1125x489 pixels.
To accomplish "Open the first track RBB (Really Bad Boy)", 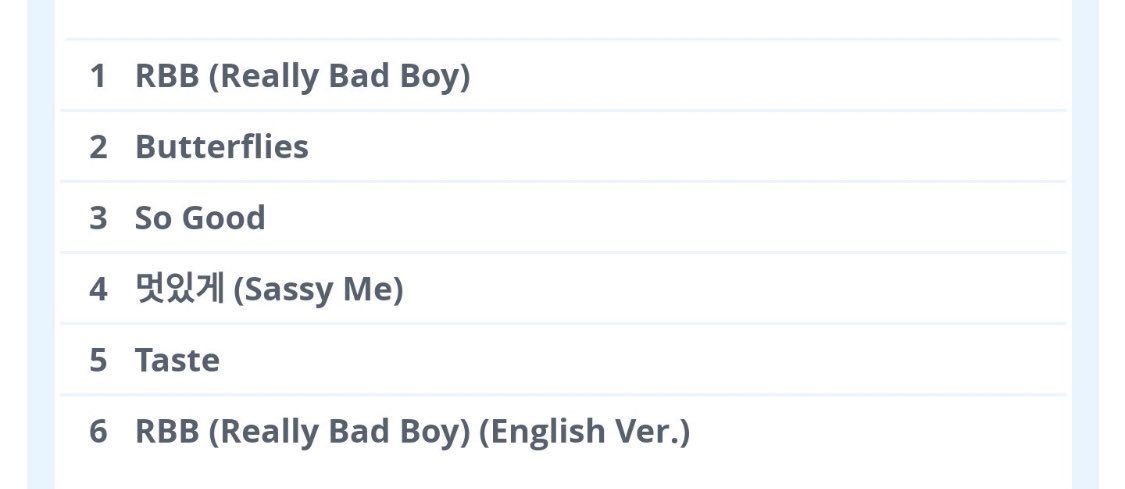I will tap(302, 76).
